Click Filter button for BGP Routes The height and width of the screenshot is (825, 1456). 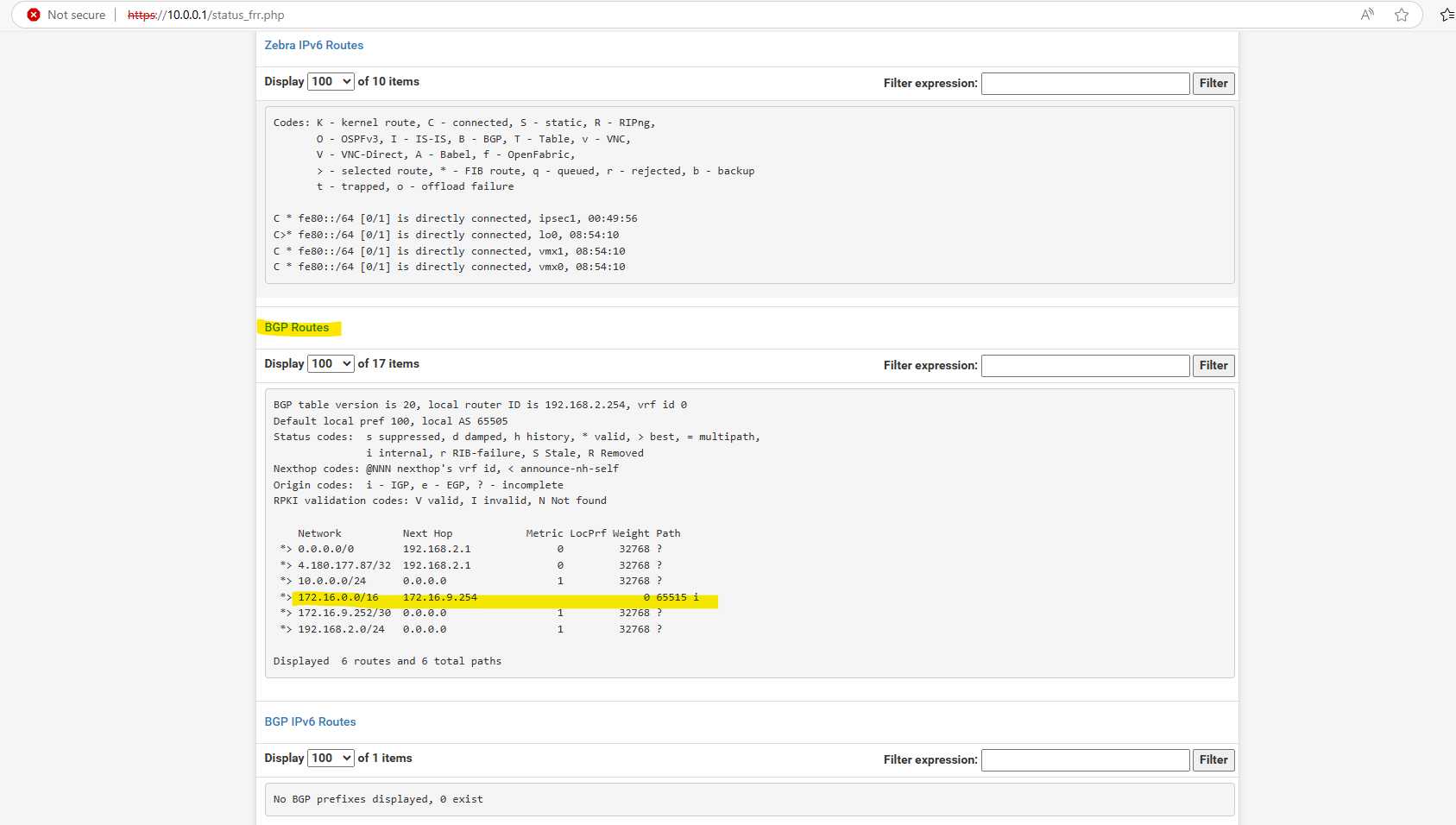click(x=1213, y=365)
